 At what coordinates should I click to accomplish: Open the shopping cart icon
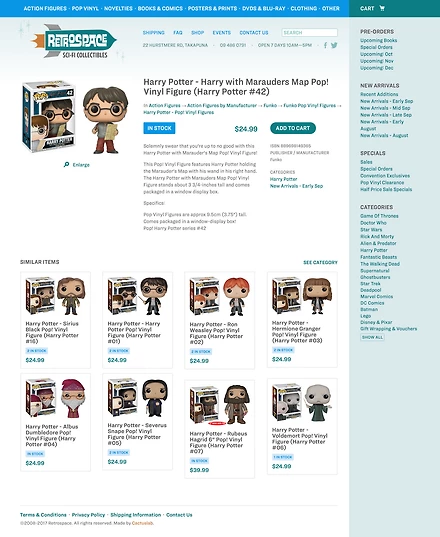(x=382, y=8)
